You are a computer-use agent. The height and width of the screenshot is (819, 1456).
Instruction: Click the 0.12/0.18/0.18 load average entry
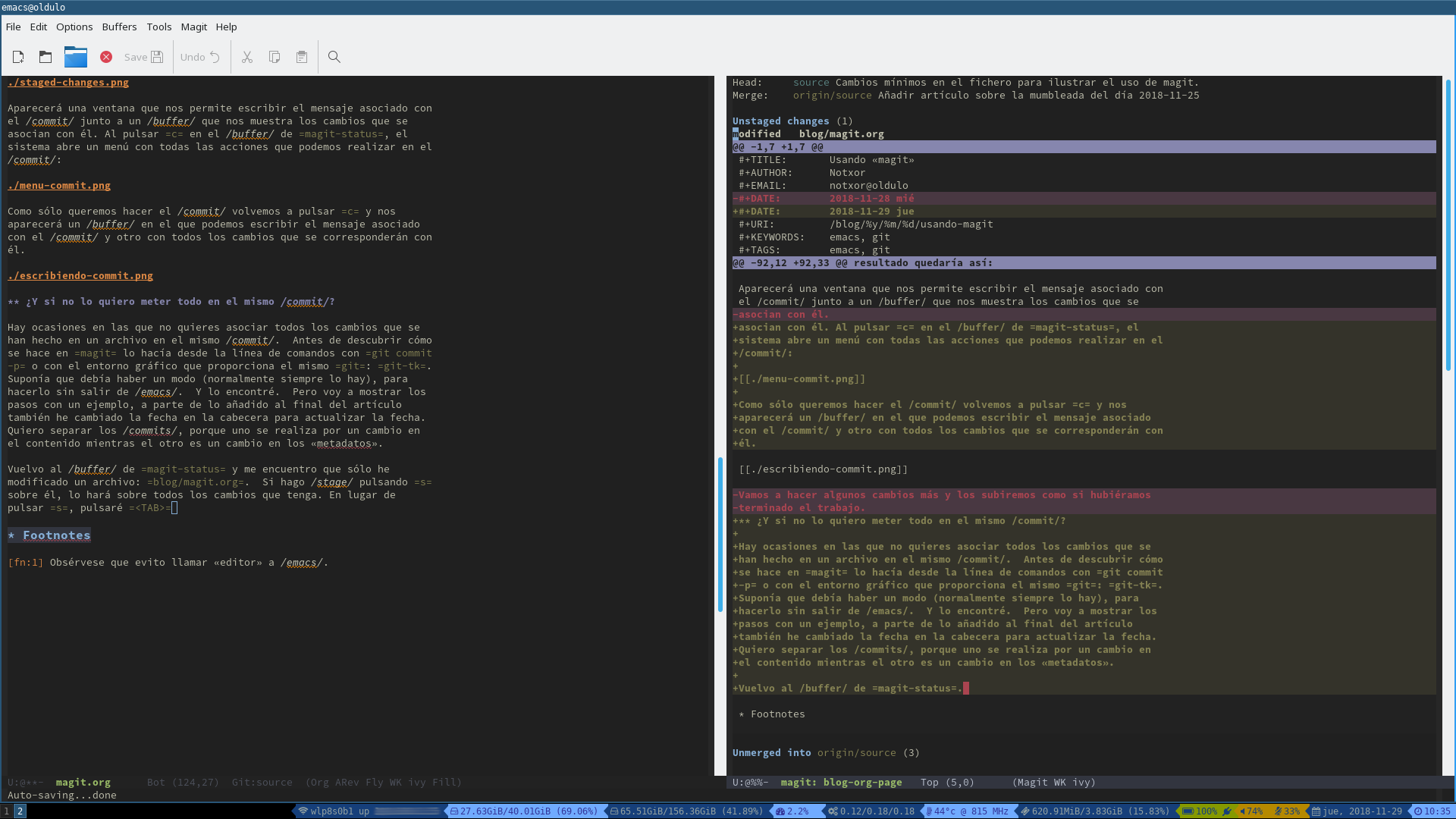coord(871,811)
